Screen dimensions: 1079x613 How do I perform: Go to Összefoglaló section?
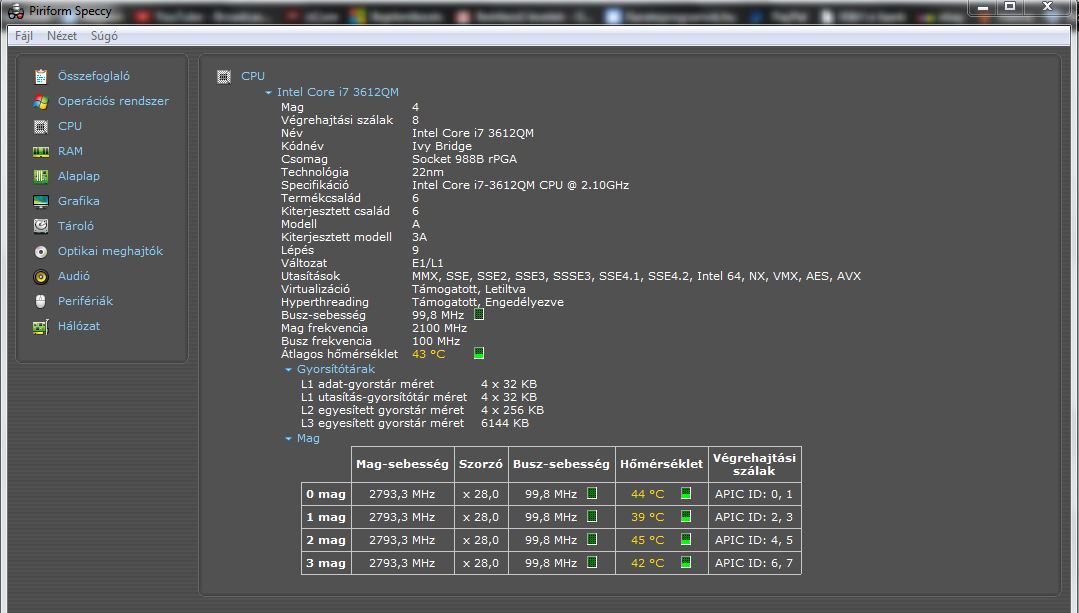click(x=94, y=76)
